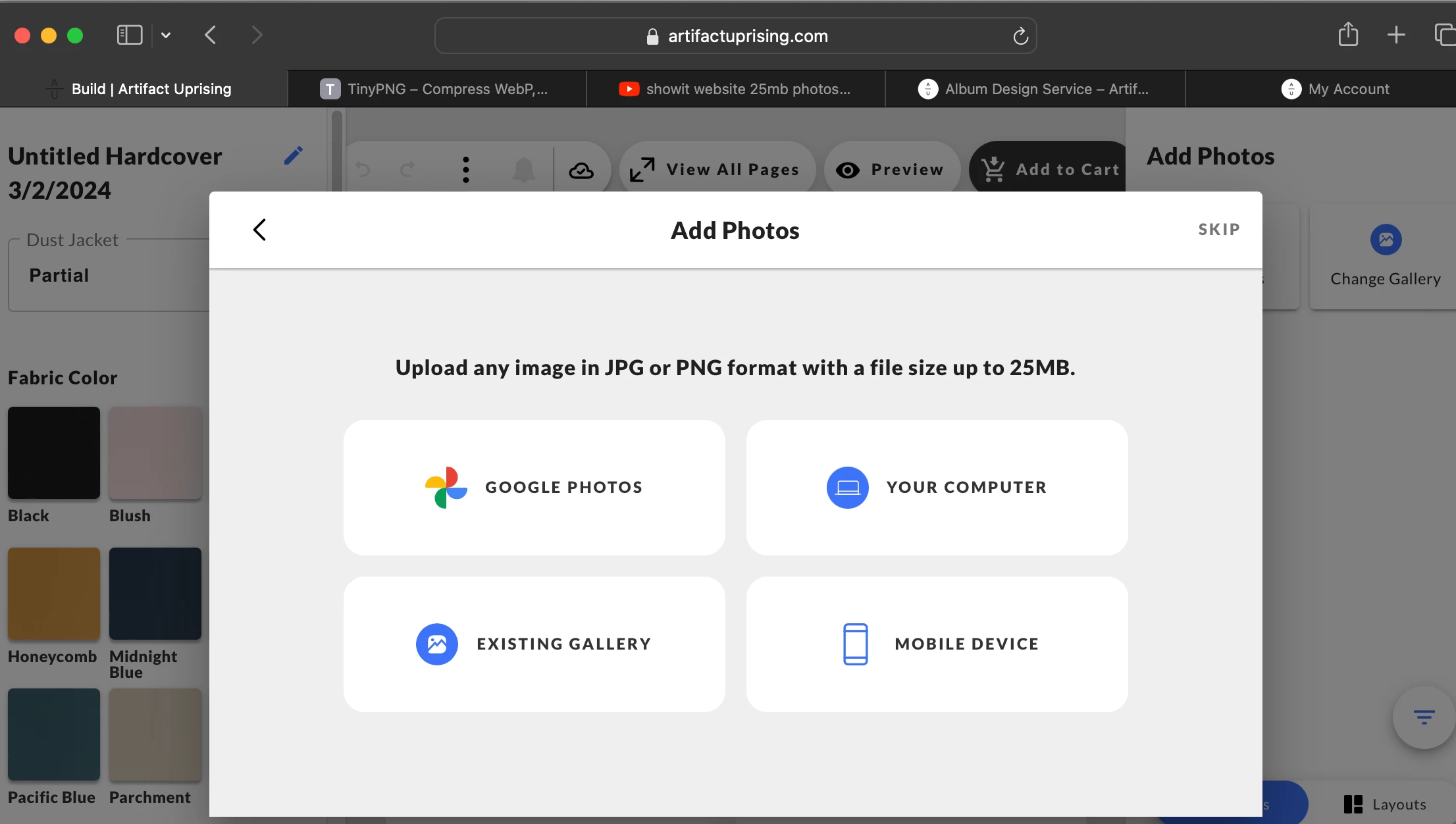Open Change Gallery in the side panel
Viewport: 1456px width, 824px height.
pos(1385,257)
